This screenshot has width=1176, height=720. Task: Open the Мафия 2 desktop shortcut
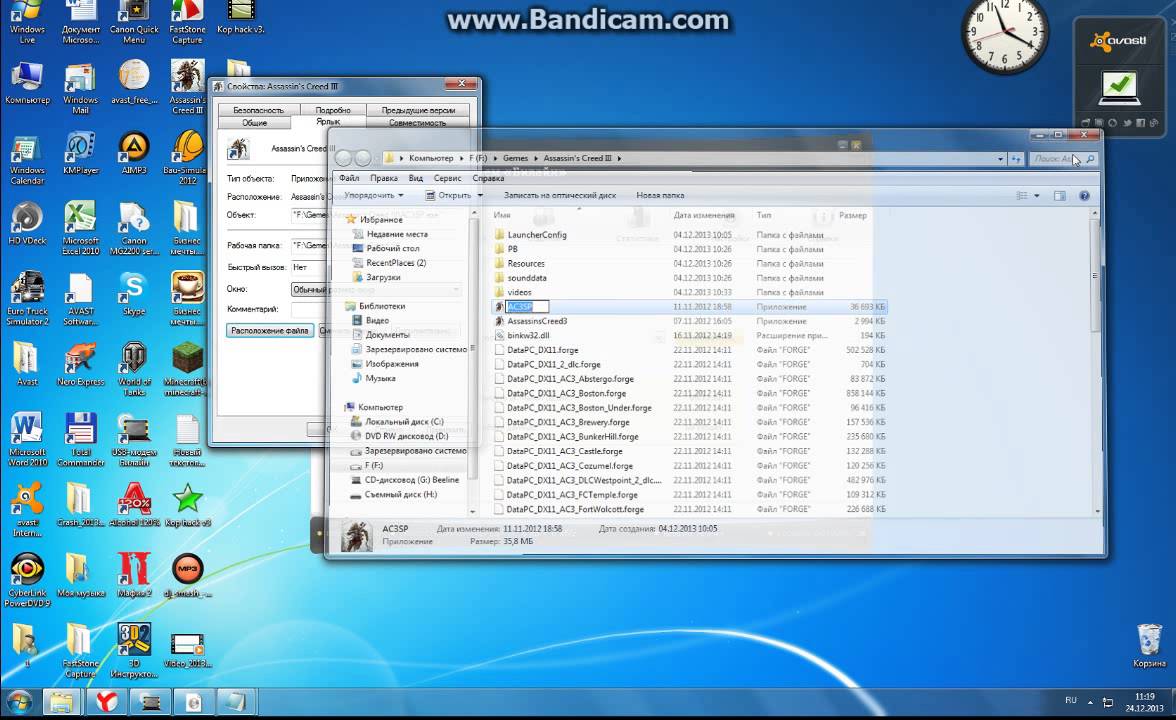[x=134, y=576]
